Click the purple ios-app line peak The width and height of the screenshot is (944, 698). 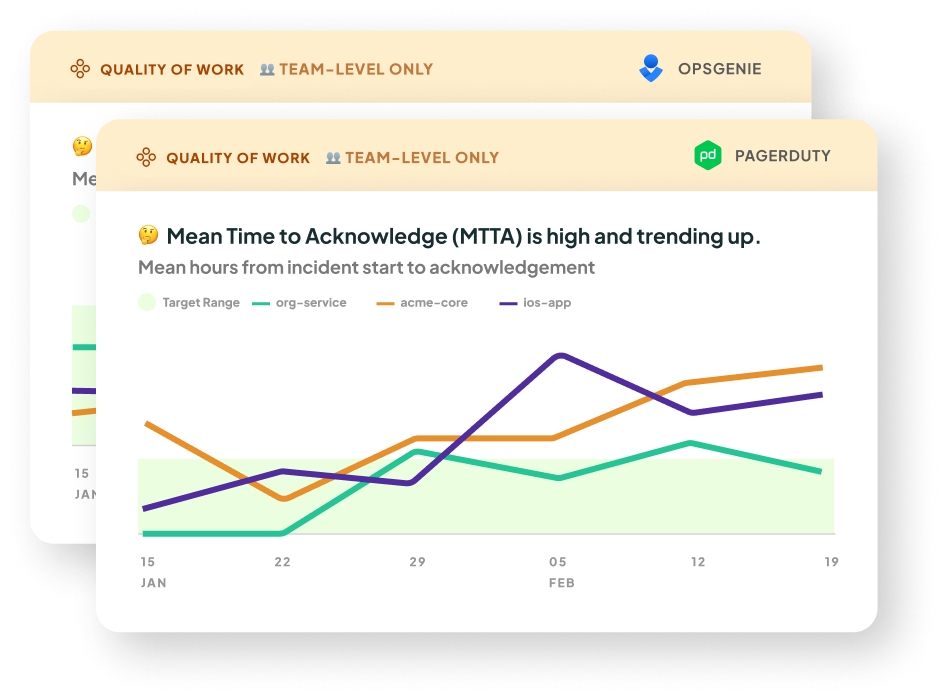[x=560, y=355]
